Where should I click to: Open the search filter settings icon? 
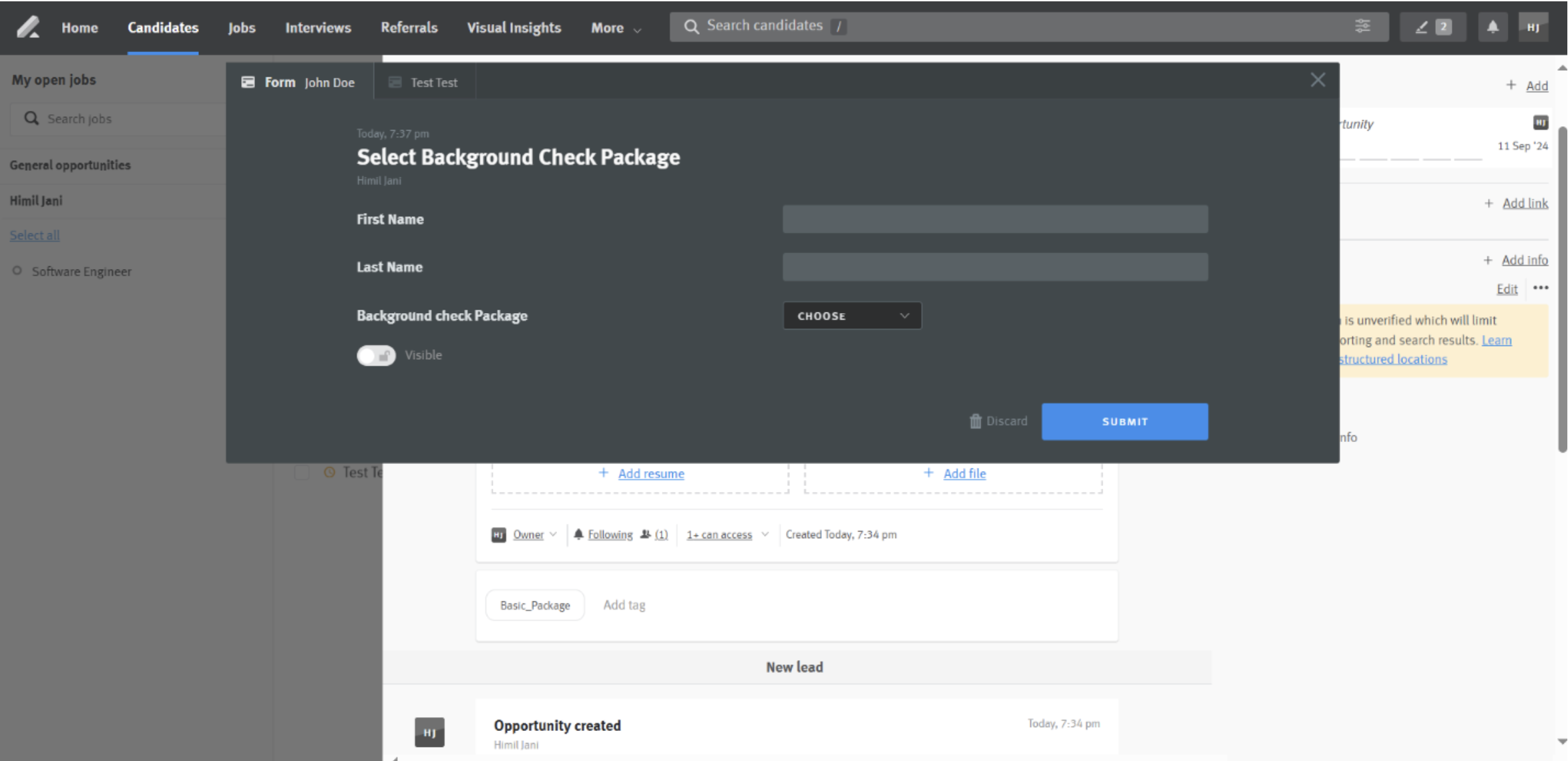pyautogui.click(x=1362, y=26)
